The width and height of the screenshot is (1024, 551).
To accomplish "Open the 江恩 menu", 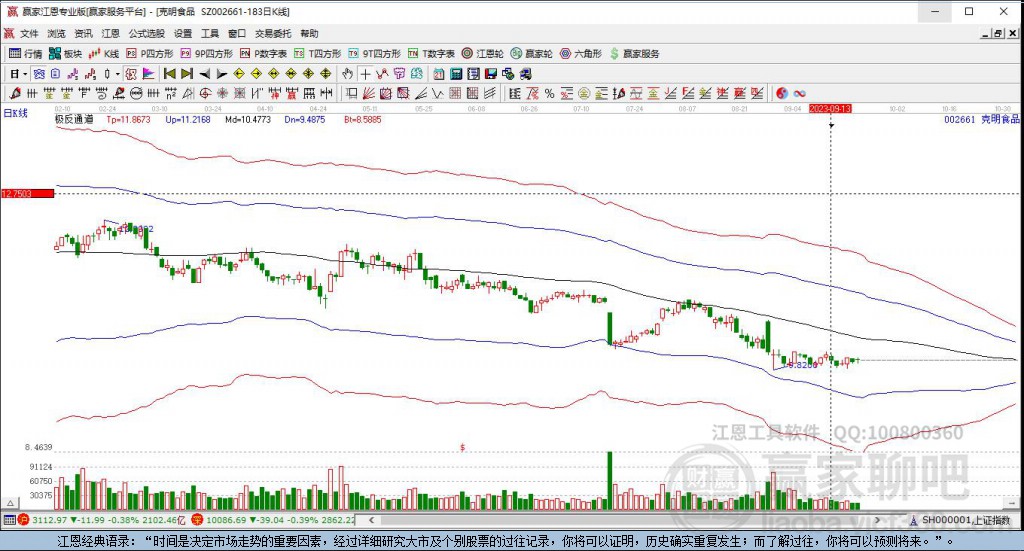I will (x=110, y=33).
